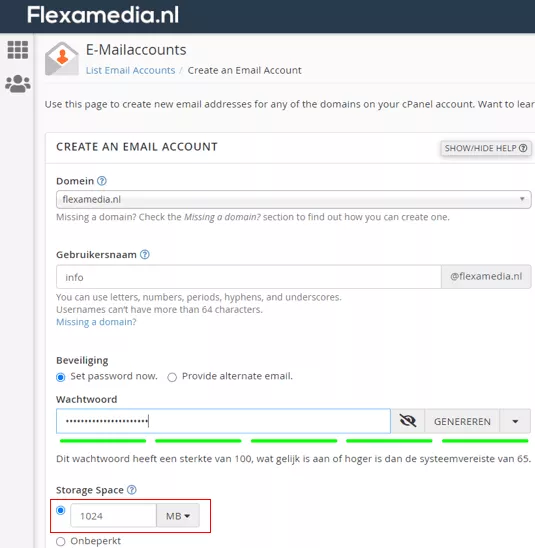
Task: Open the Domein dropdown showing flexamedia.nl
Action: point(294,200)
